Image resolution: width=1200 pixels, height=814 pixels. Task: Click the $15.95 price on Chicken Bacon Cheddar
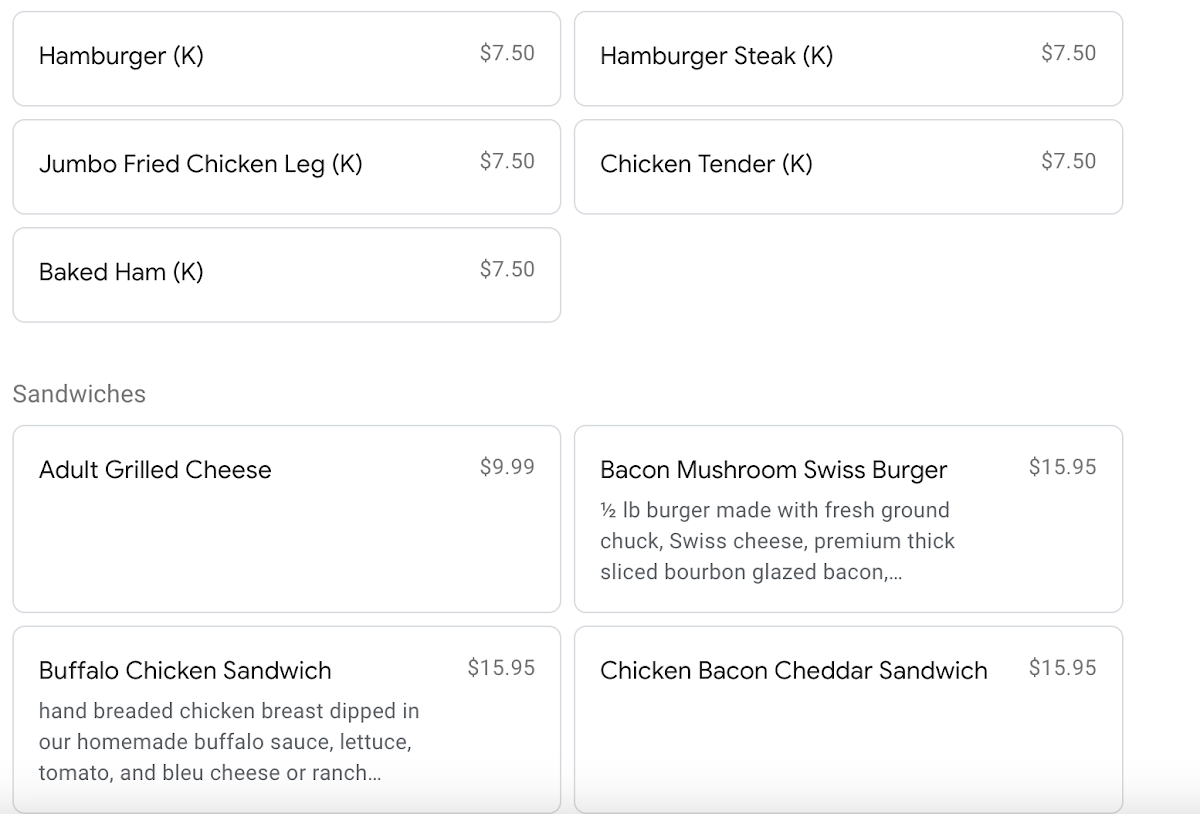click(1062, 668)
